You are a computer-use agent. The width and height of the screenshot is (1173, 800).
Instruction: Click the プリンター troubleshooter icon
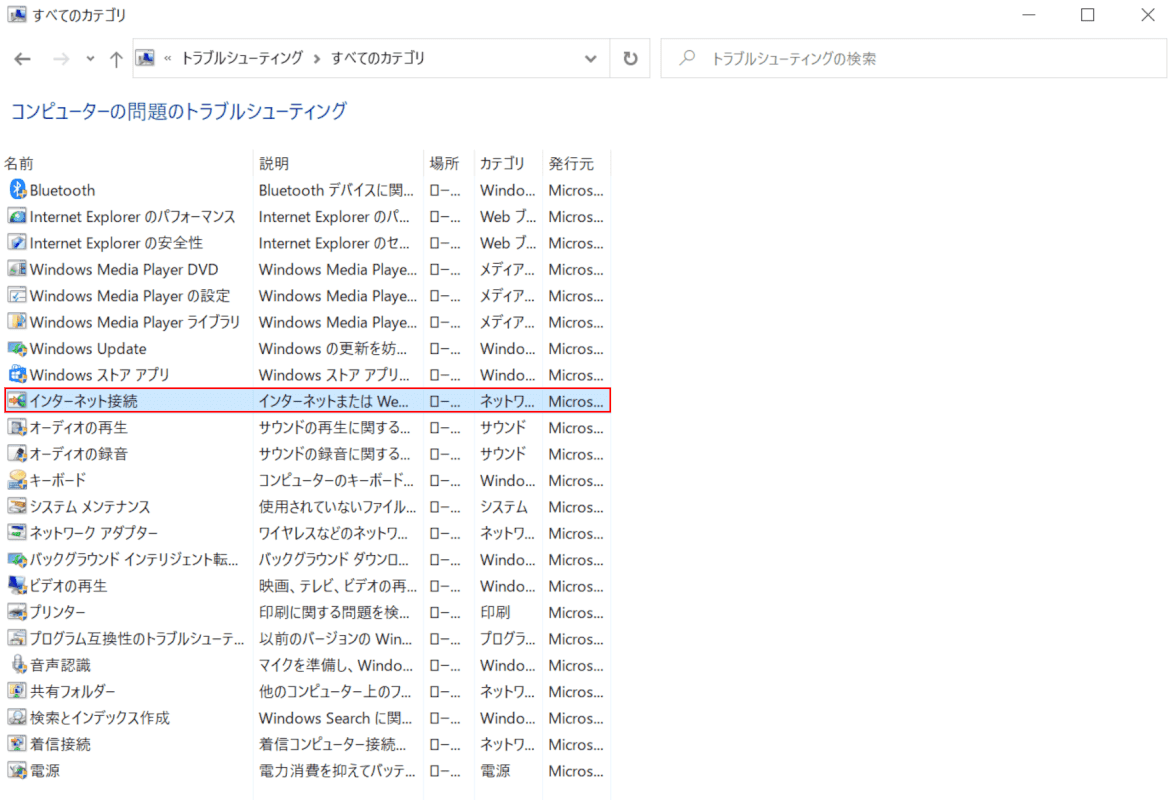coord(17,612)
